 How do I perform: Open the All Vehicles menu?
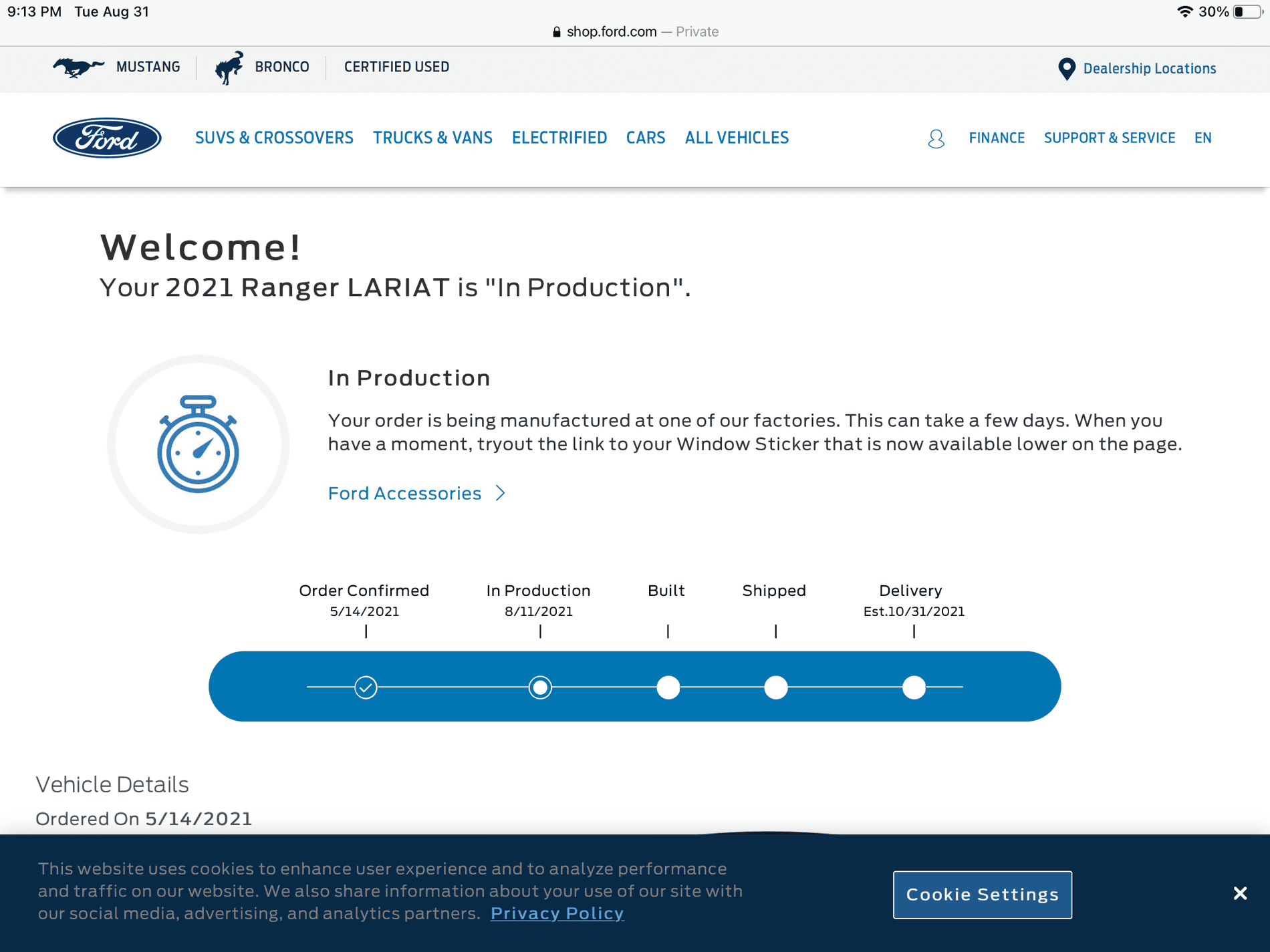pos(737,138)
